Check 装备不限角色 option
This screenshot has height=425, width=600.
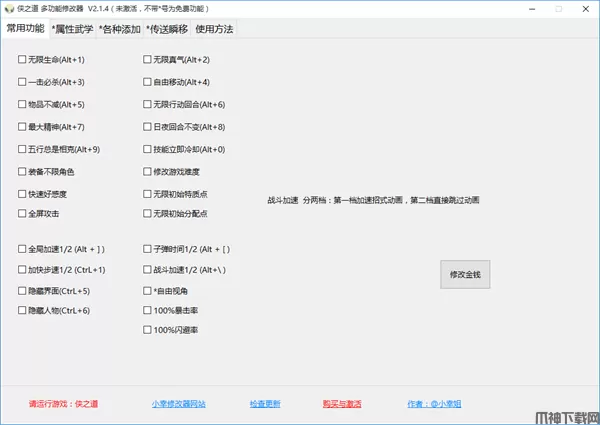point(22,172)
